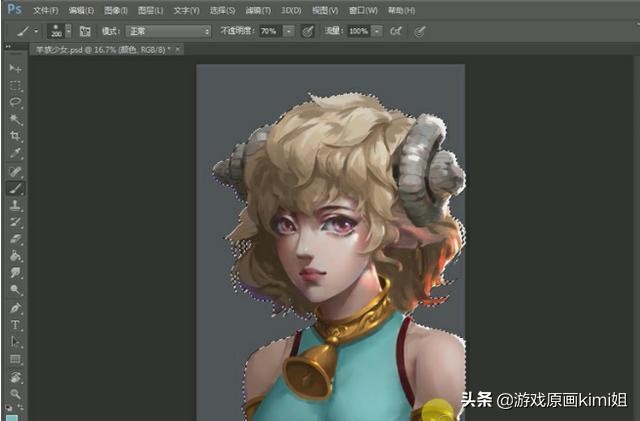Viewport: 640px width, 421px height.
Task: Select the Brush tool in toolbox
Action: (15, 189)
